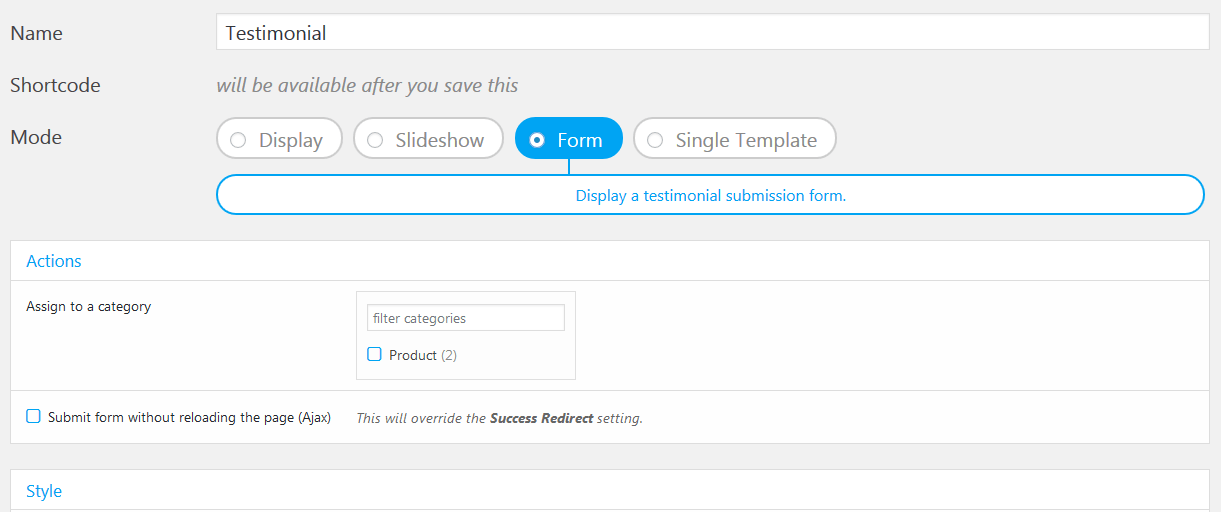Expand the Style section header
1221x512 pixels.
[x=44, y=491]
